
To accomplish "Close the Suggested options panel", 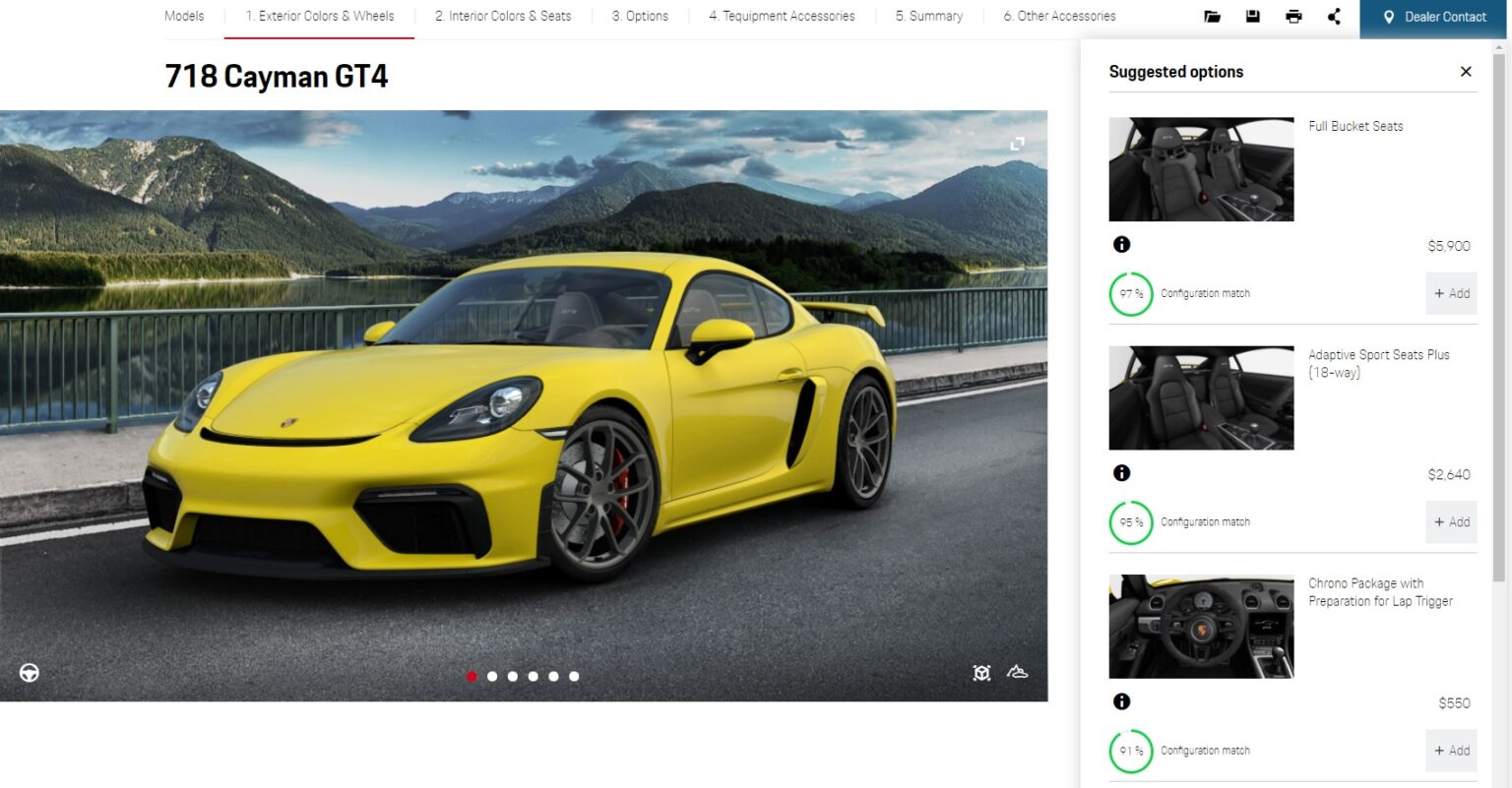I will pyautogui.click(x=1466, y=71).
